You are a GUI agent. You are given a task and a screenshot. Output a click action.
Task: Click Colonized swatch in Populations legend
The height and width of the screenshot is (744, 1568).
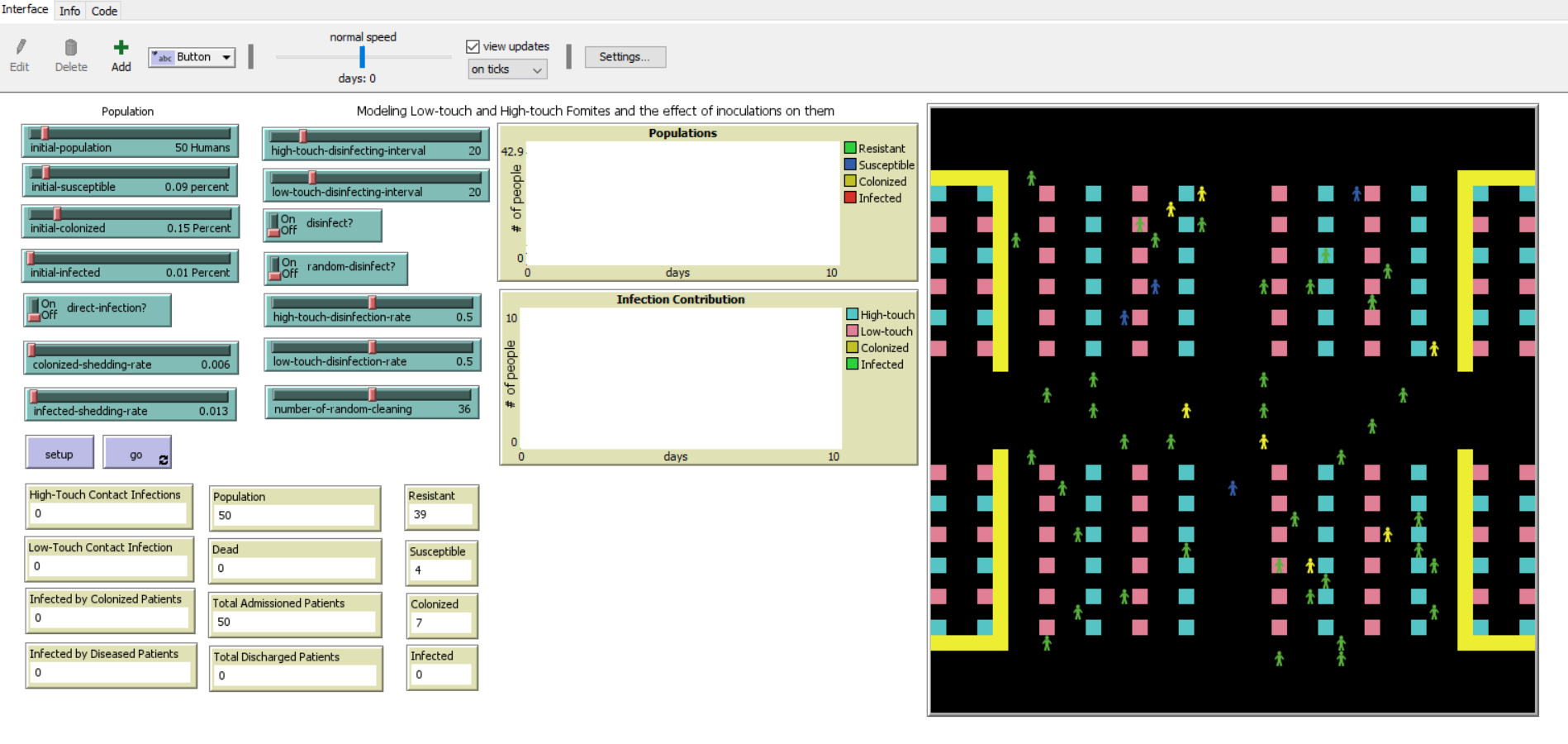(x=850, y=181)
